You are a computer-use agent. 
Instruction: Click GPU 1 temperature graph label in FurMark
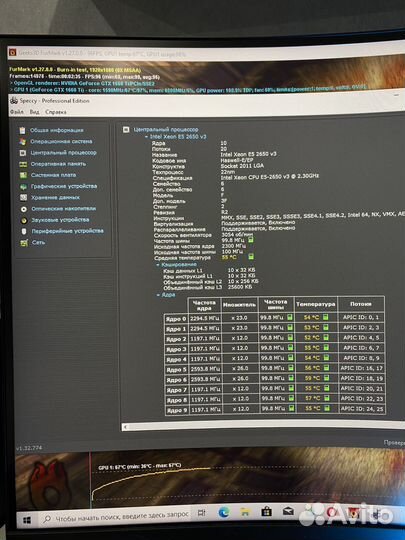tap(139, 466)
